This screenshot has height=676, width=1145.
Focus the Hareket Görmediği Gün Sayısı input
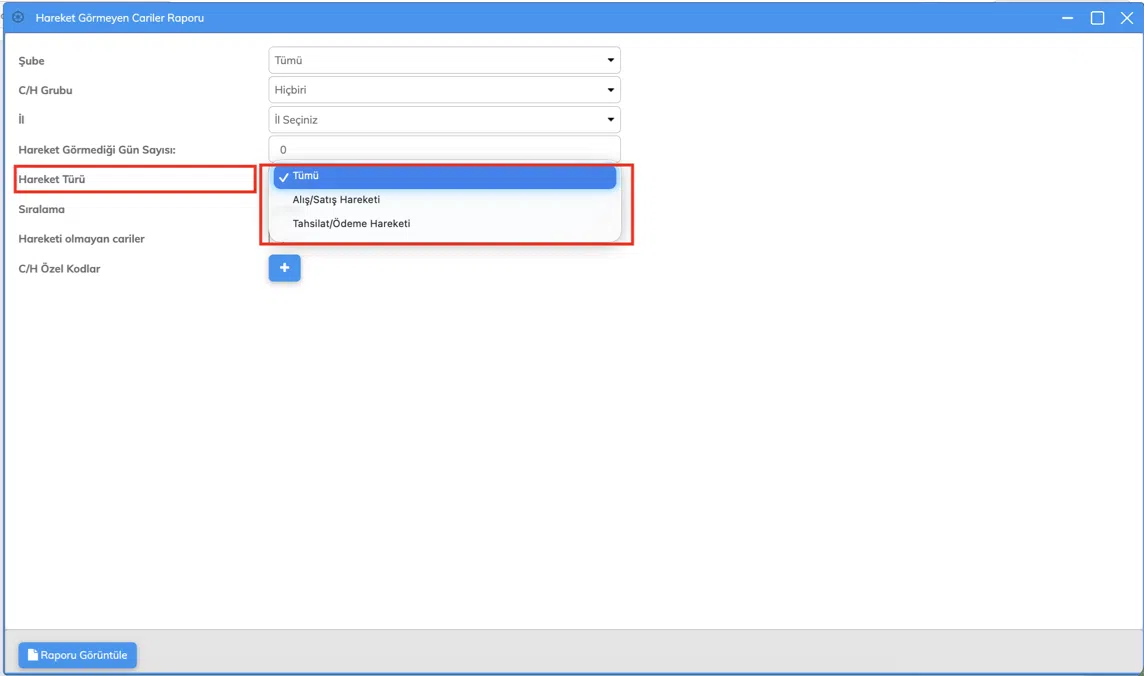coord(444,149)
